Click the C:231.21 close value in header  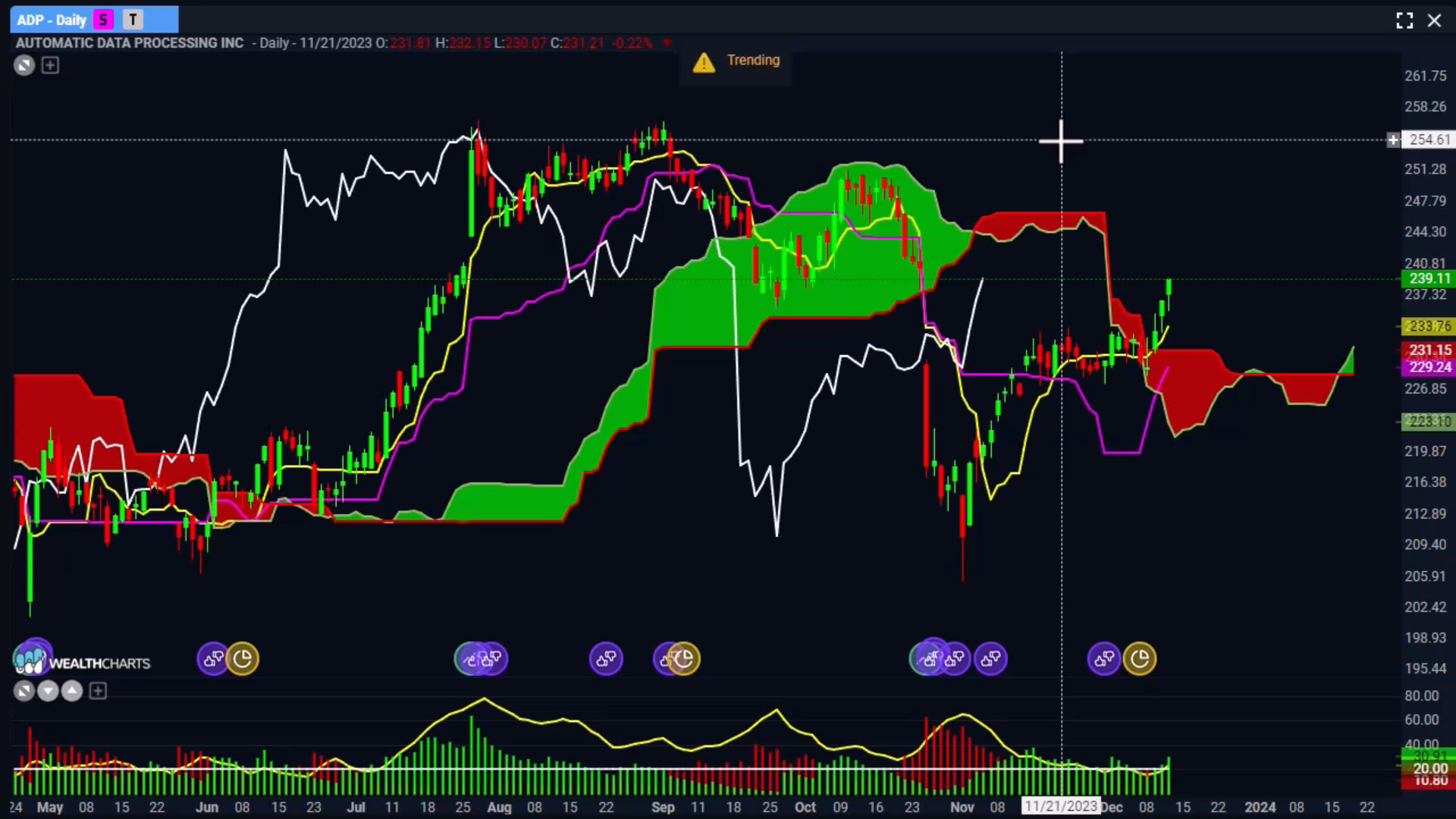577,42
